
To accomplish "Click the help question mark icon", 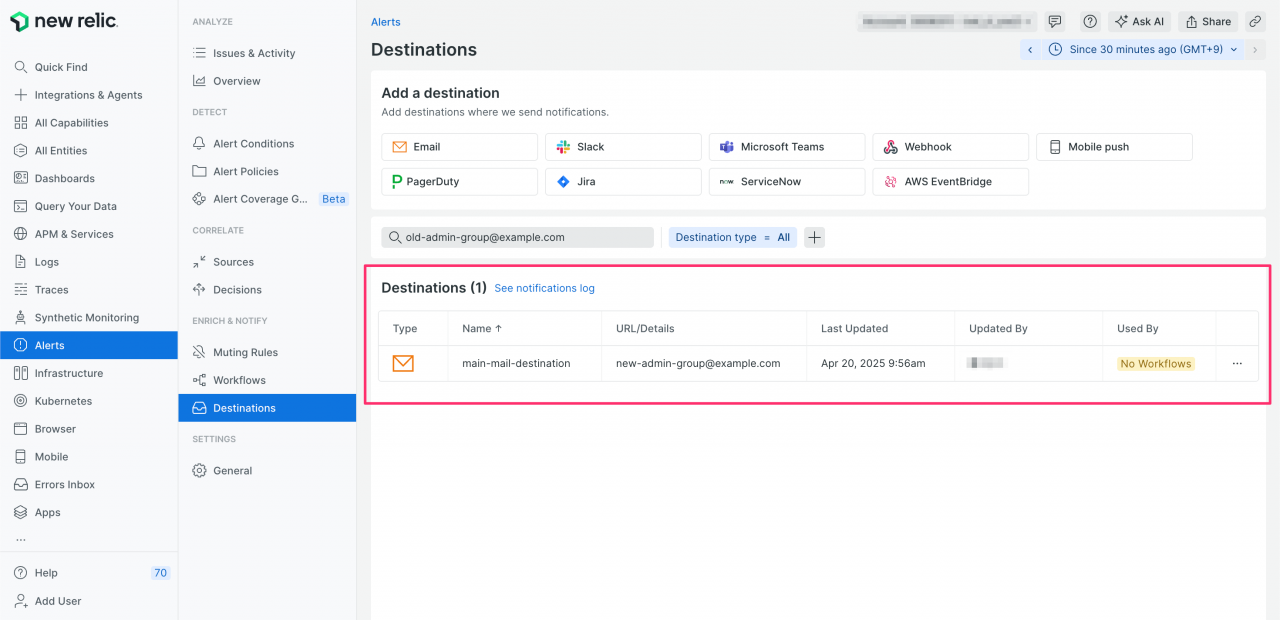I will (1090, 21).
